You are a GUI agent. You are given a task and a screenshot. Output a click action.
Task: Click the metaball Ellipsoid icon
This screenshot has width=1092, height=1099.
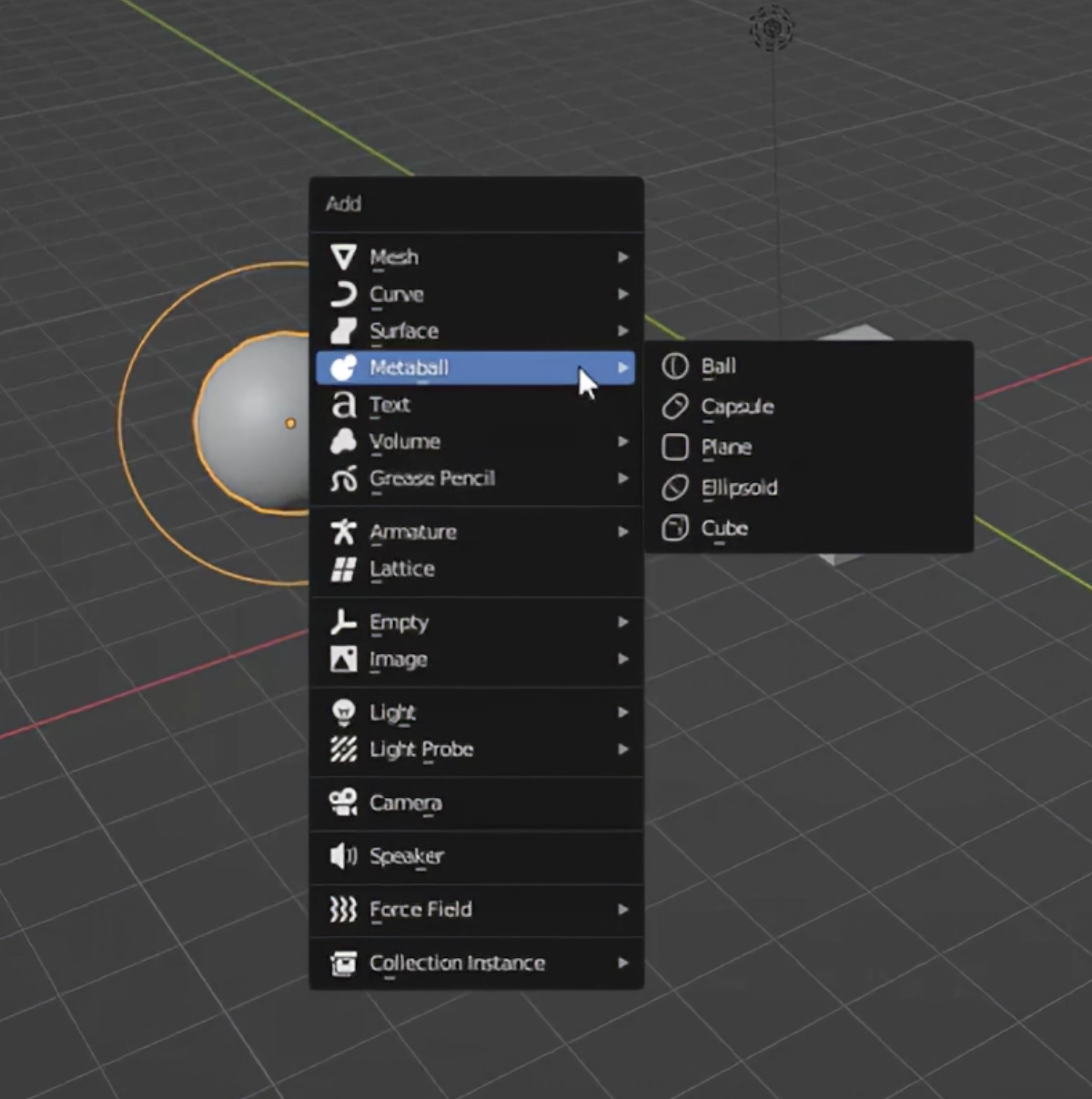click(675, 488)
